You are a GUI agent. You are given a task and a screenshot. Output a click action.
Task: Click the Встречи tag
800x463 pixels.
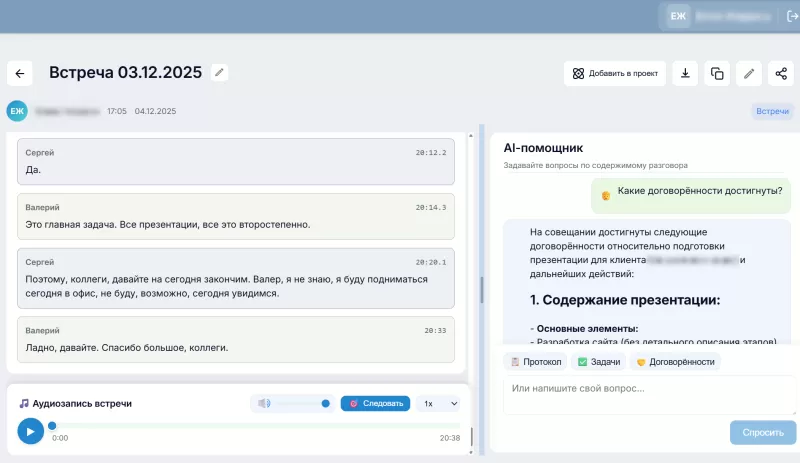[772, 111]
